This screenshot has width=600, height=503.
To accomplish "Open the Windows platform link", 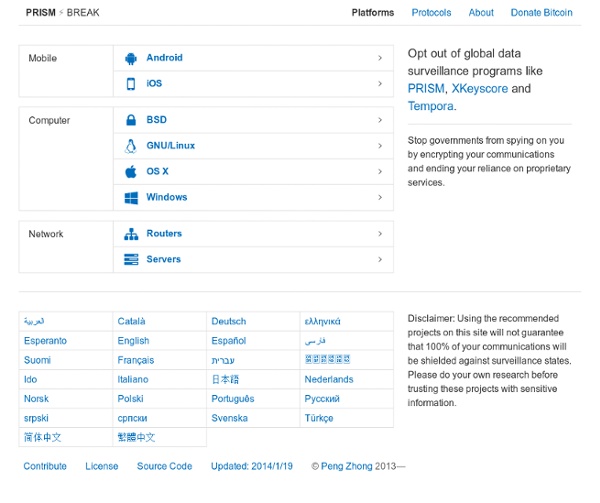I will (x=167, y=197).
